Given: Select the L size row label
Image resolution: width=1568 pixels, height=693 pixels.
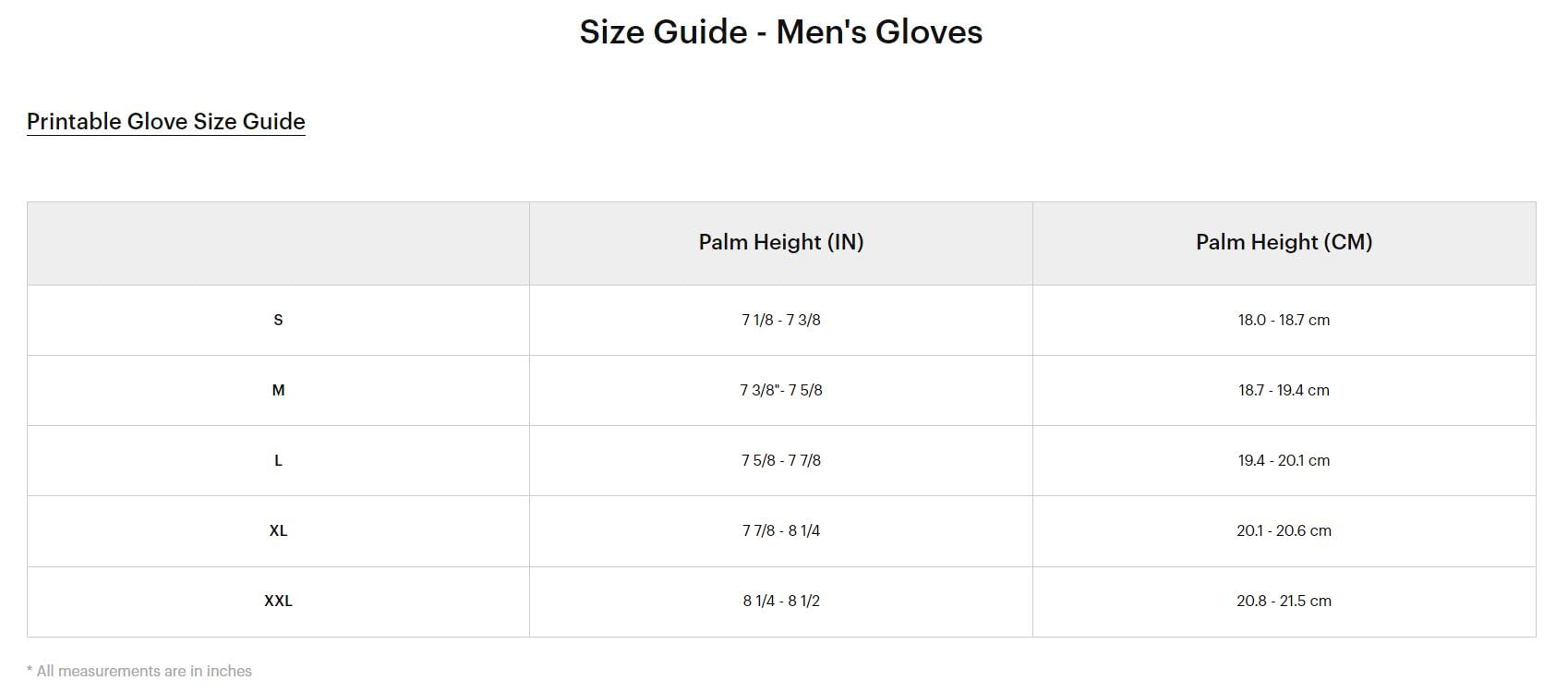Looking at the screenshot, I should coord(278,461).
